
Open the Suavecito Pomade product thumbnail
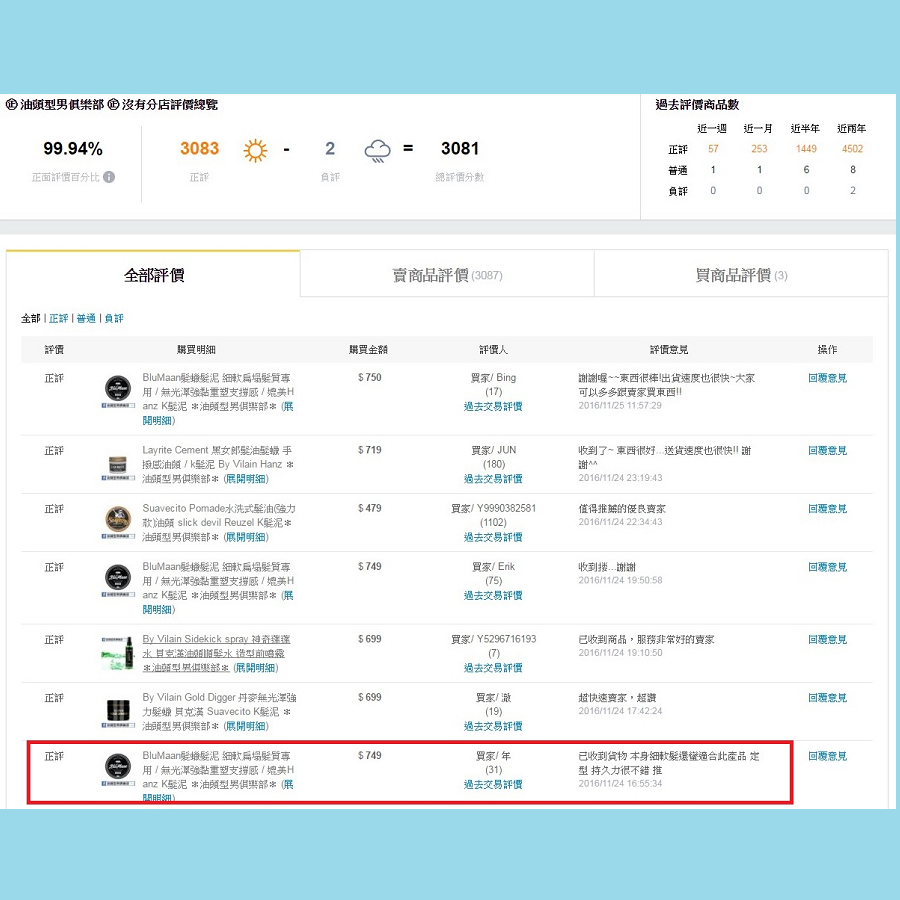coord(118,521)
